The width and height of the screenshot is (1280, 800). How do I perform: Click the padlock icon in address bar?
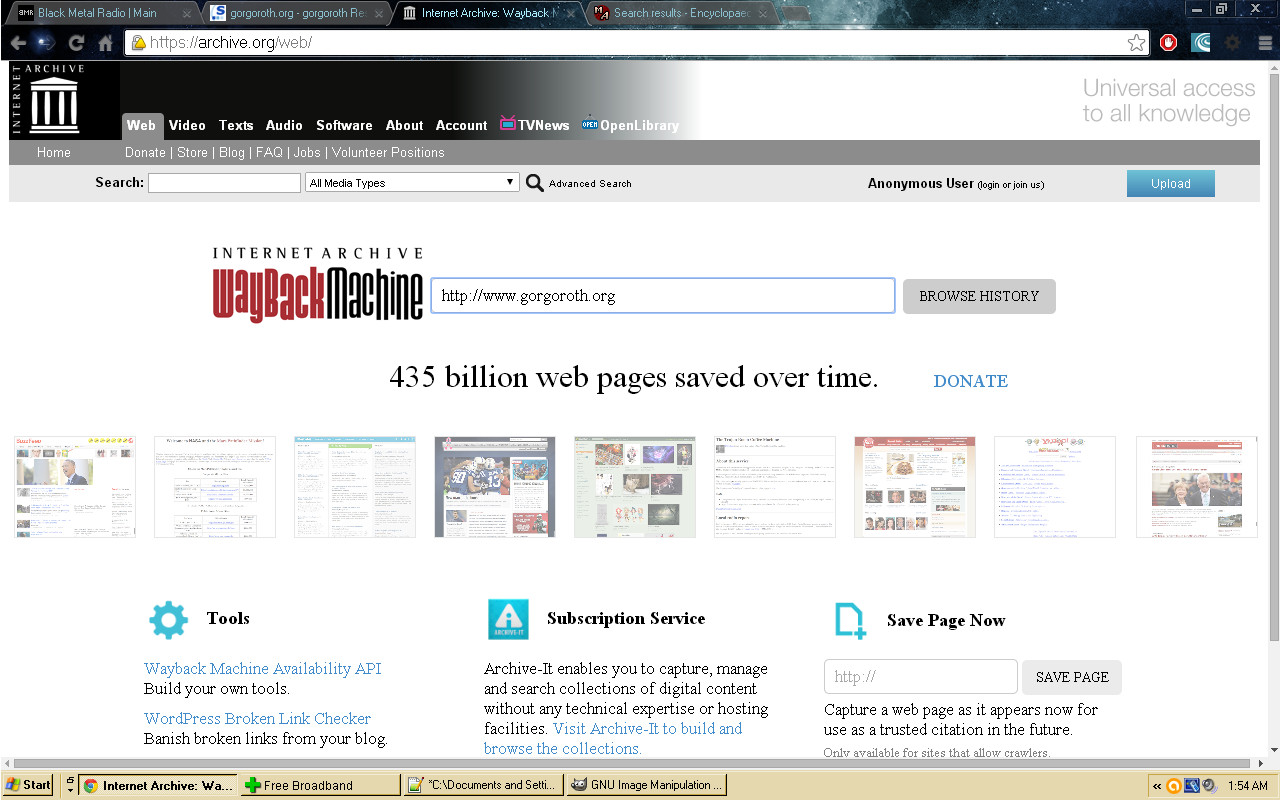(139, 43)
